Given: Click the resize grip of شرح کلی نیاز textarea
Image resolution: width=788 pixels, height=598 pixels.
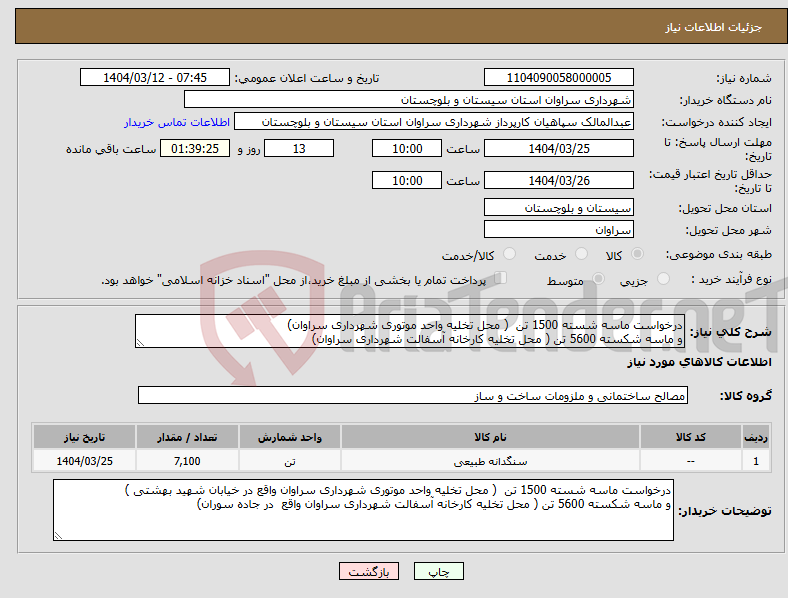Looking at the screenshot, I should pyautogui.click(x=140, y=343).
